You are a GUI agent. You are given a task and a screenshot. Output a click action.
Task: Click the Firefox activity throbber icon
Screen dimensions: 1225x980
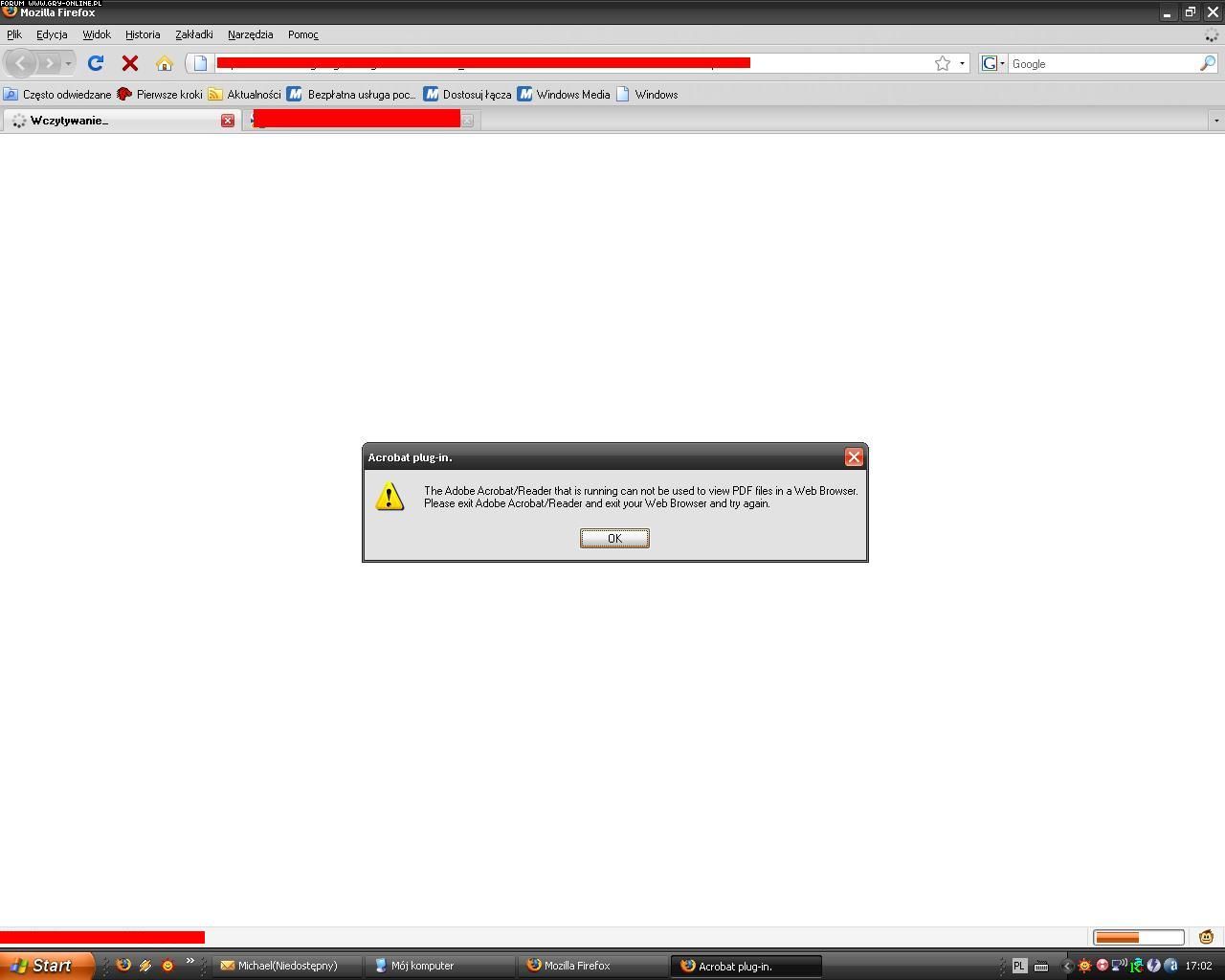(1212, 34)
